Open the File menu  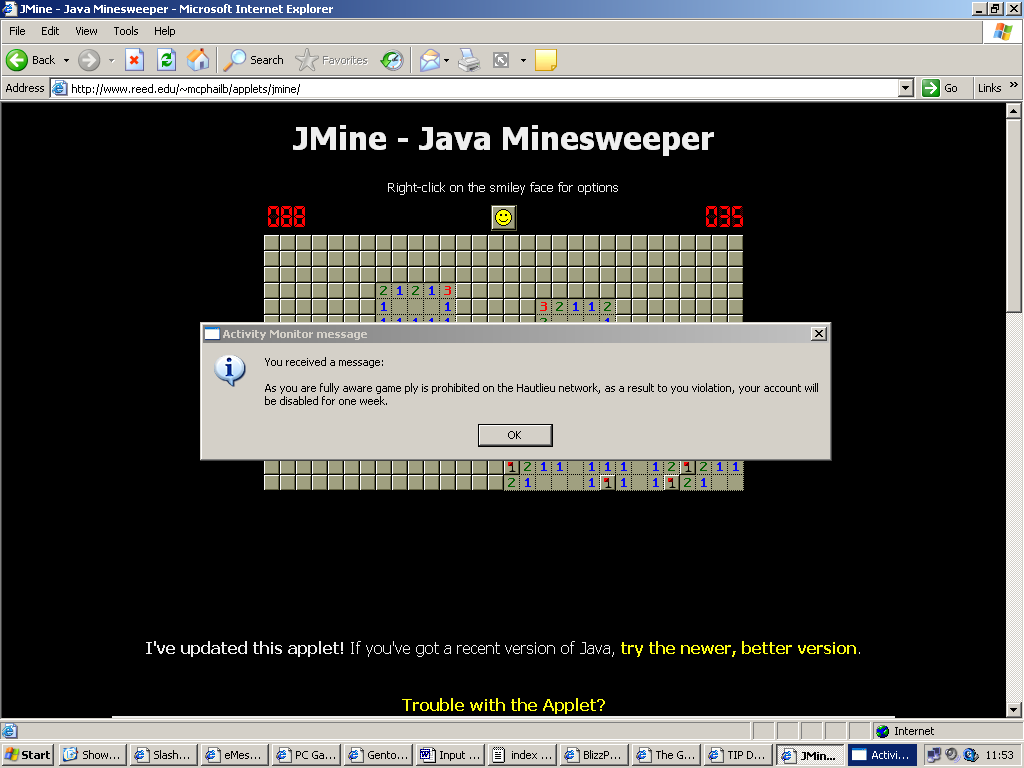(17, 31)
